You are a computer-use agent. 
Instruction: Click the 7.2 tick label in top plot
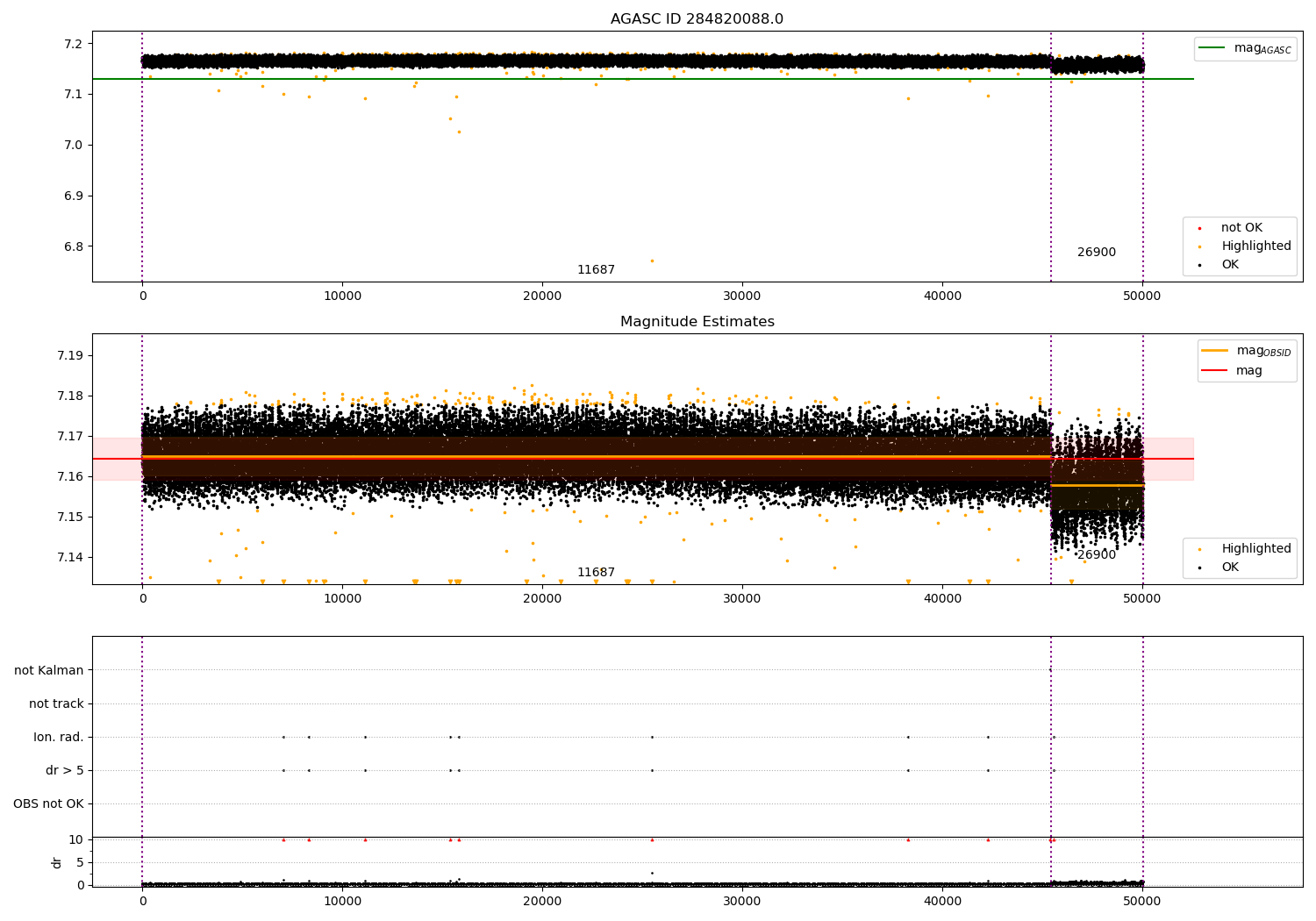pos(73,45)
